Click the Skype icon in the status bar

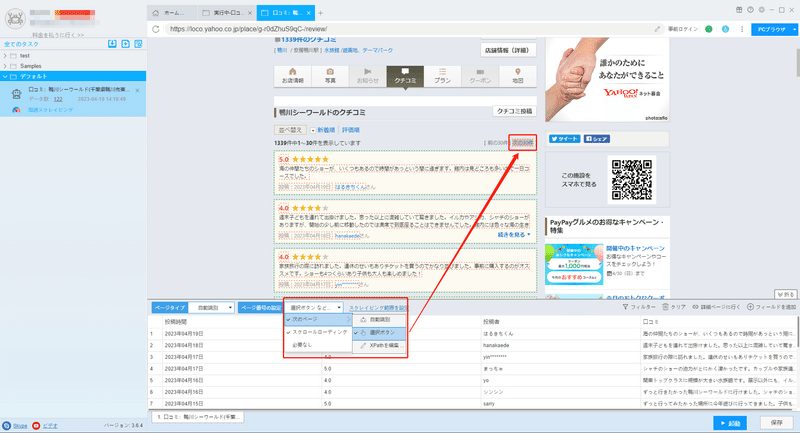(7, 425)
